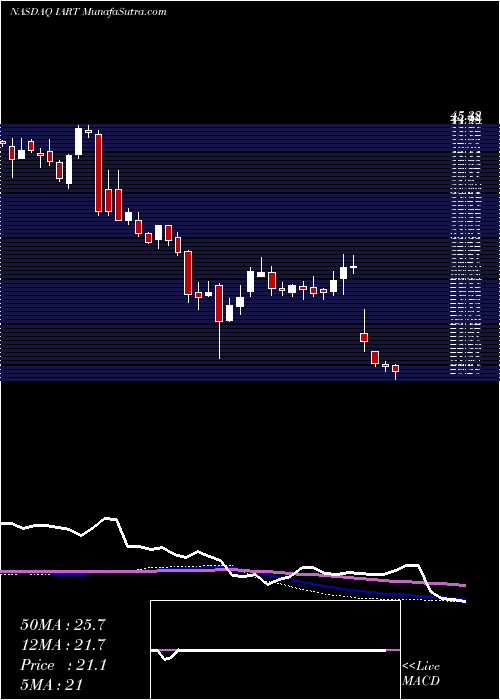This screenshot has width=500, height=700.
Task: Click the 5MA : 21 value
Action: [52, 685]
